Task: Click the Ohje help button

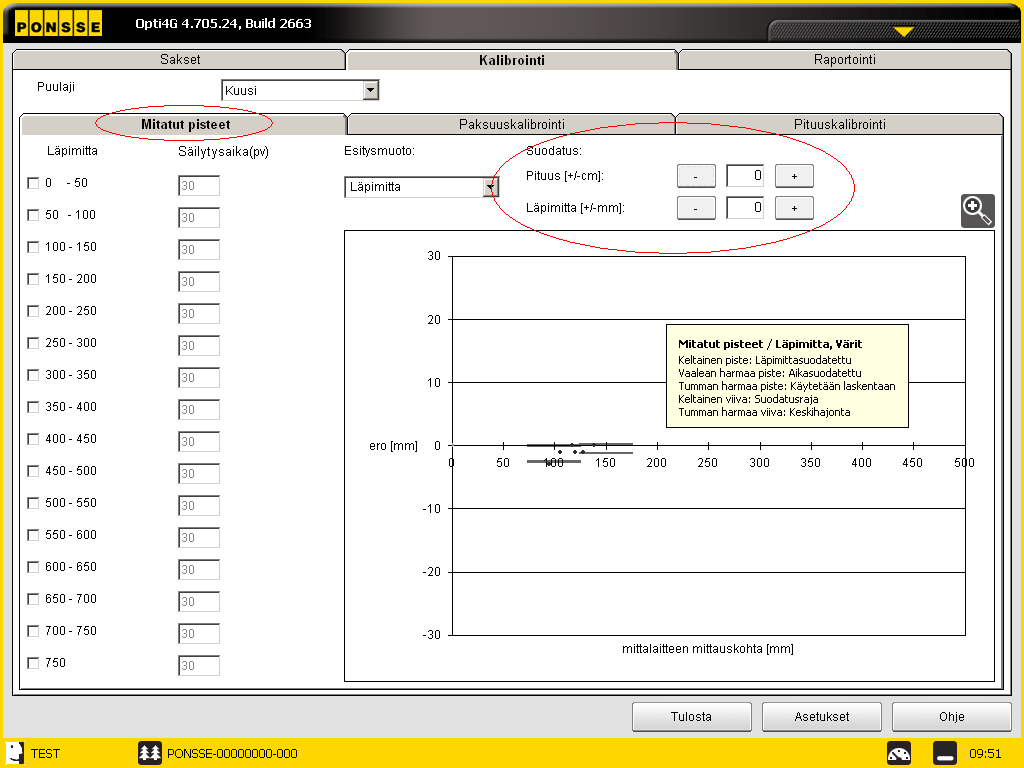Action: coord(952,716)
